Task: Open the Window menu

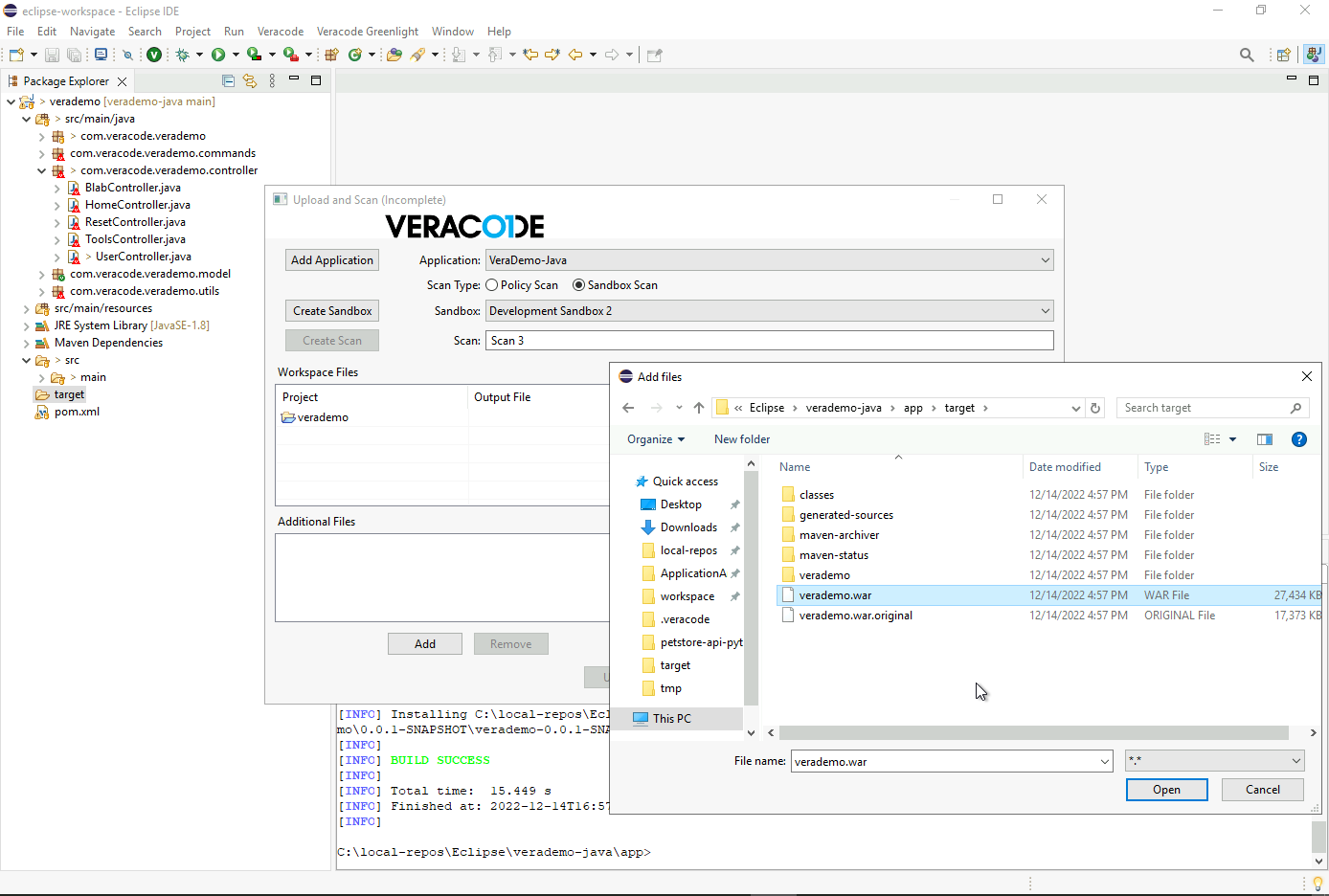Action: [x=453, y=32]
